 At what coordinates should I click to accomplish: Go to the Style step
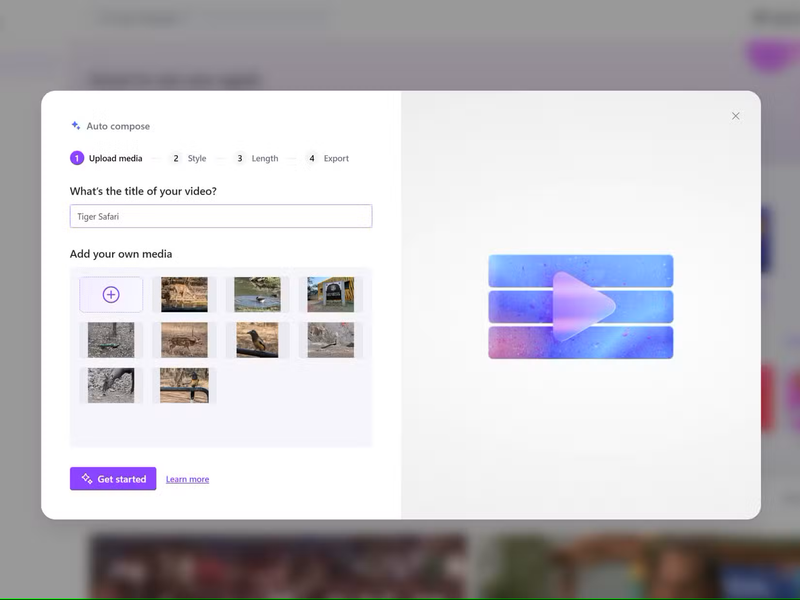coord(196,158)
